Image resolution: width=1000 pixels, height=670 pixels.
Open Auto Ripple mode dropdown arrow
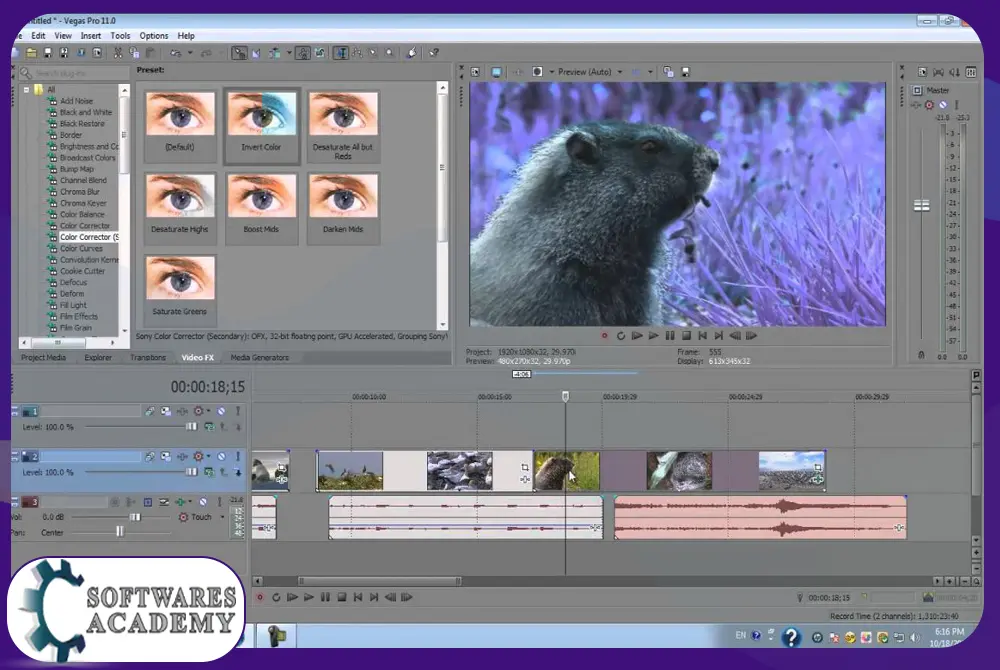click(x=289, y=53)
